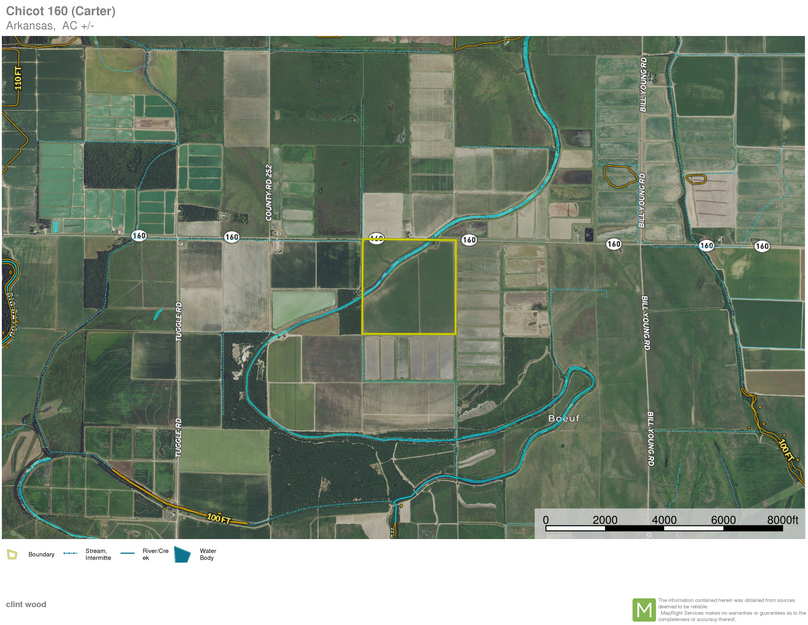808x625 pixels.
Task: Click the Water Body legend label
Action: (x=207, y=554)
